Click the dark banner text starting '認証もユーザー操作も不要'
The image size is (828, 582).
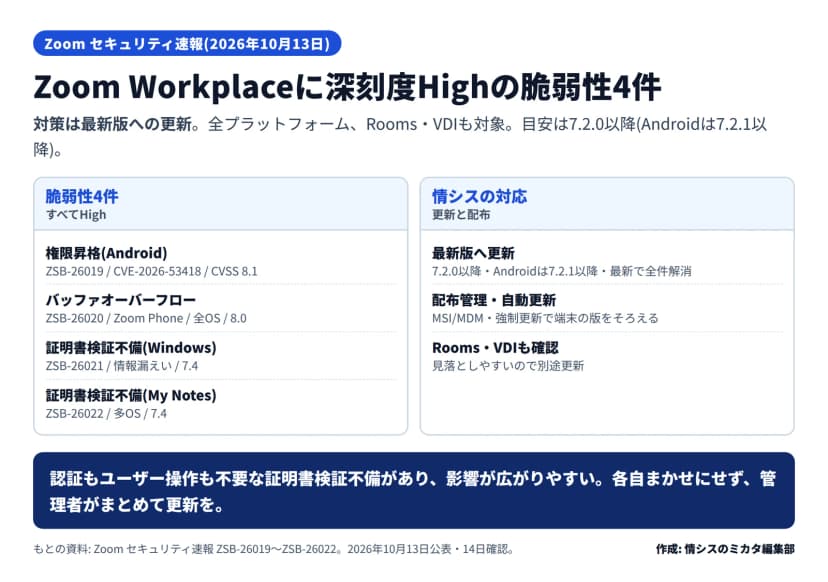pyautogui.click(x=413, y=491)
